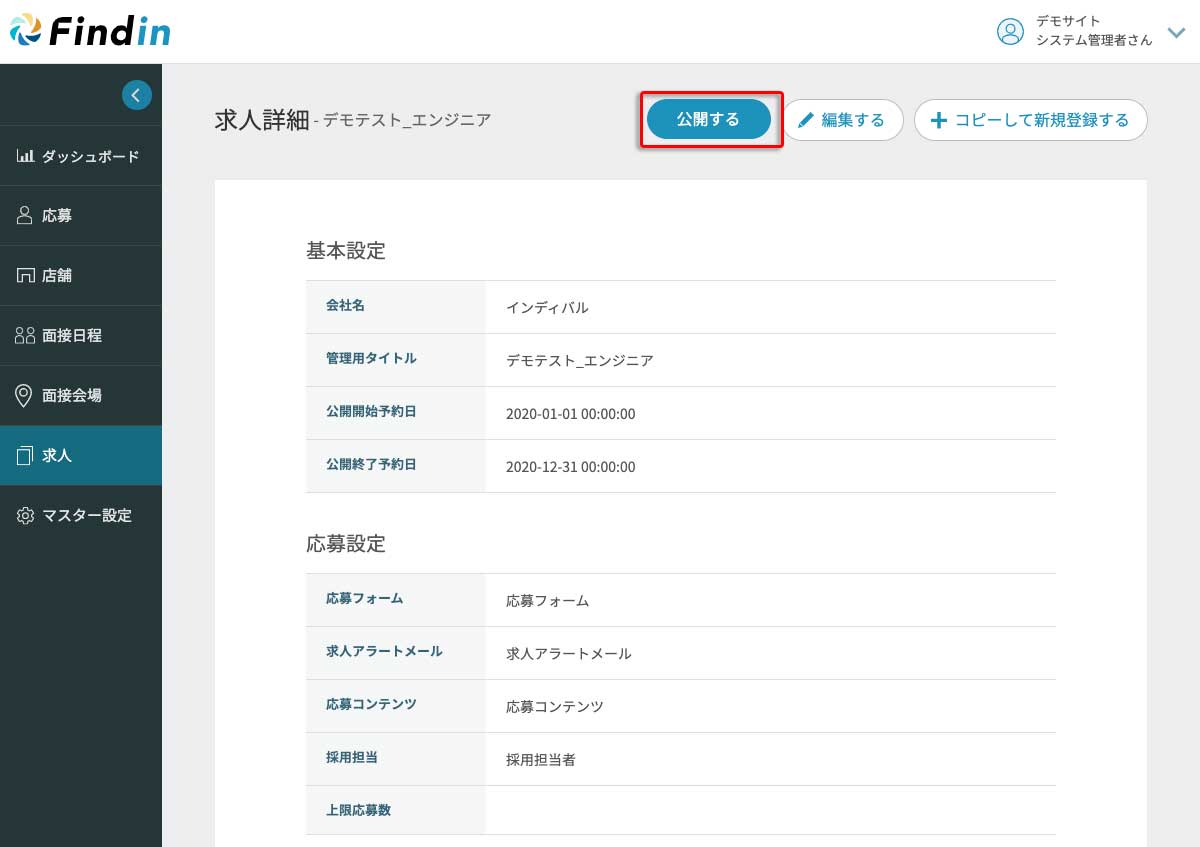Collapse the sidebar with the arrow button
The height and width of the screenshot is (847, 1200).
(x=137, y=95)
